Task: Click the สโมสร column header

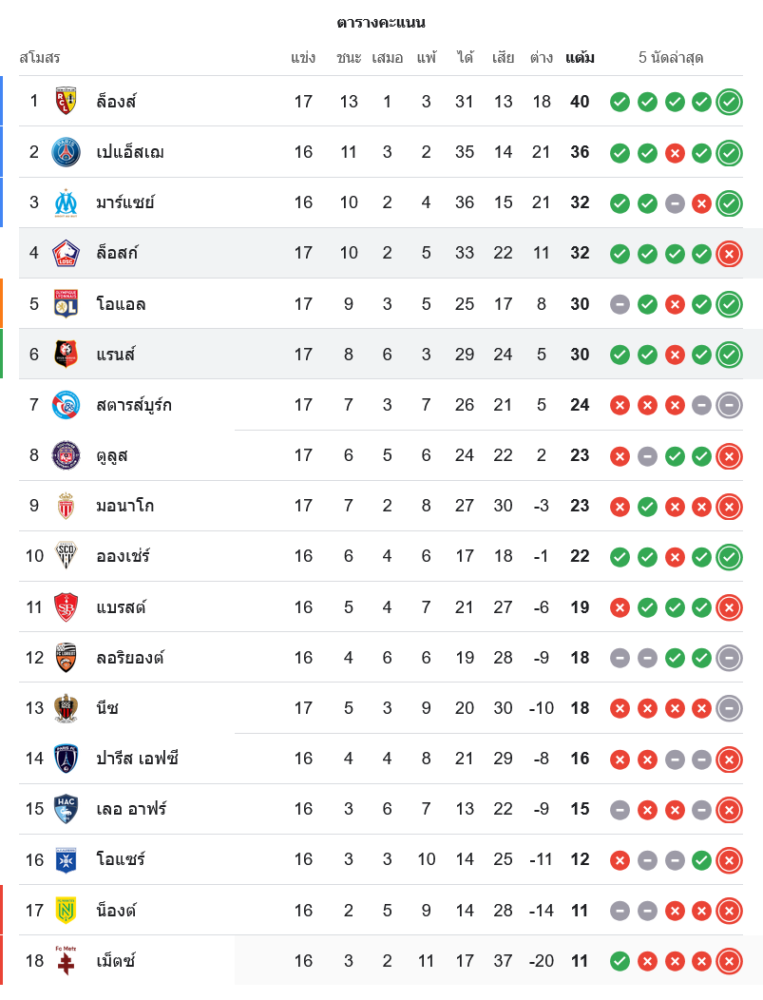Action: [x=40, y=58]
